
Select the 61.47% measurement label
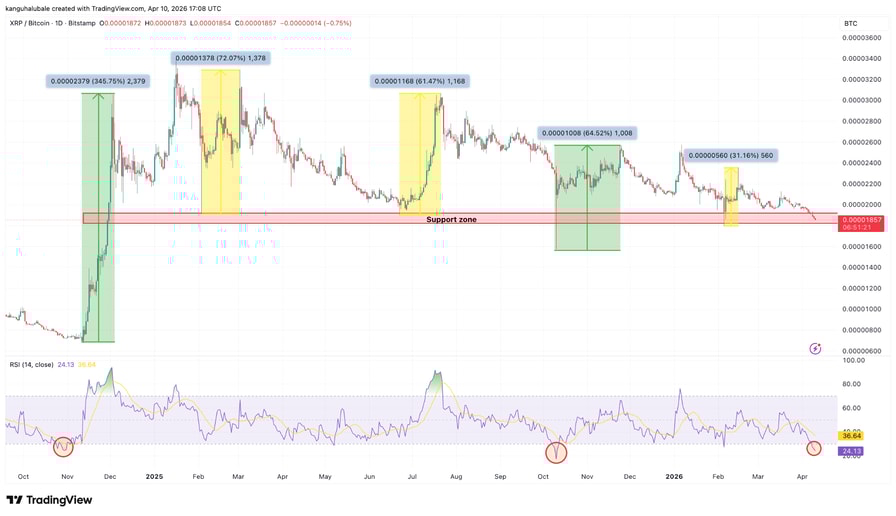[x=420, y=81]
